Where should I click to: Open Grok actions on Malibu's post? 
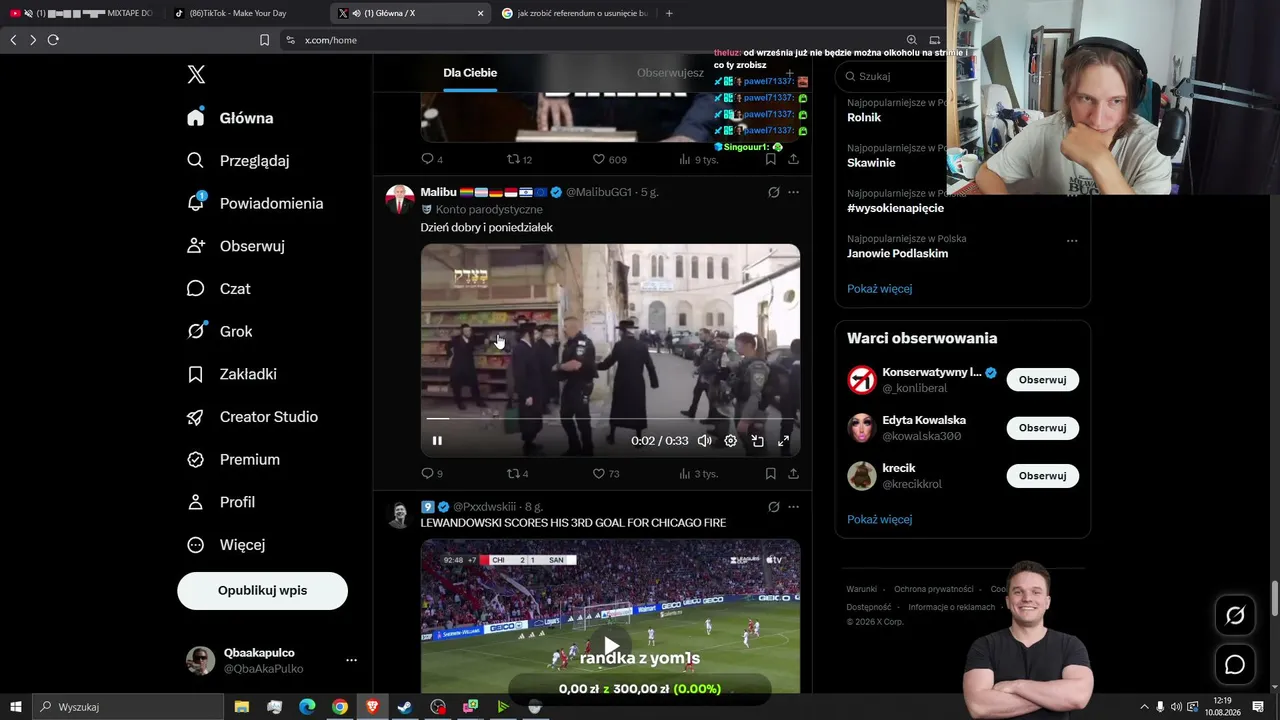[x=773, y=192]
